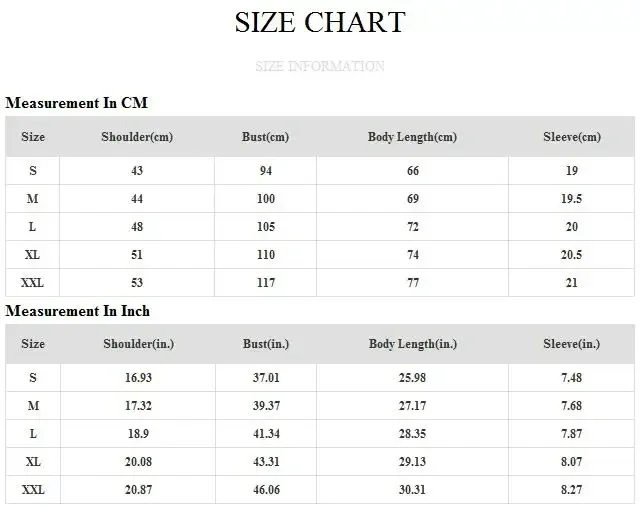The image size is (640, 509).
Task: Click the SIZE CHART title
Action: (320, 22)
